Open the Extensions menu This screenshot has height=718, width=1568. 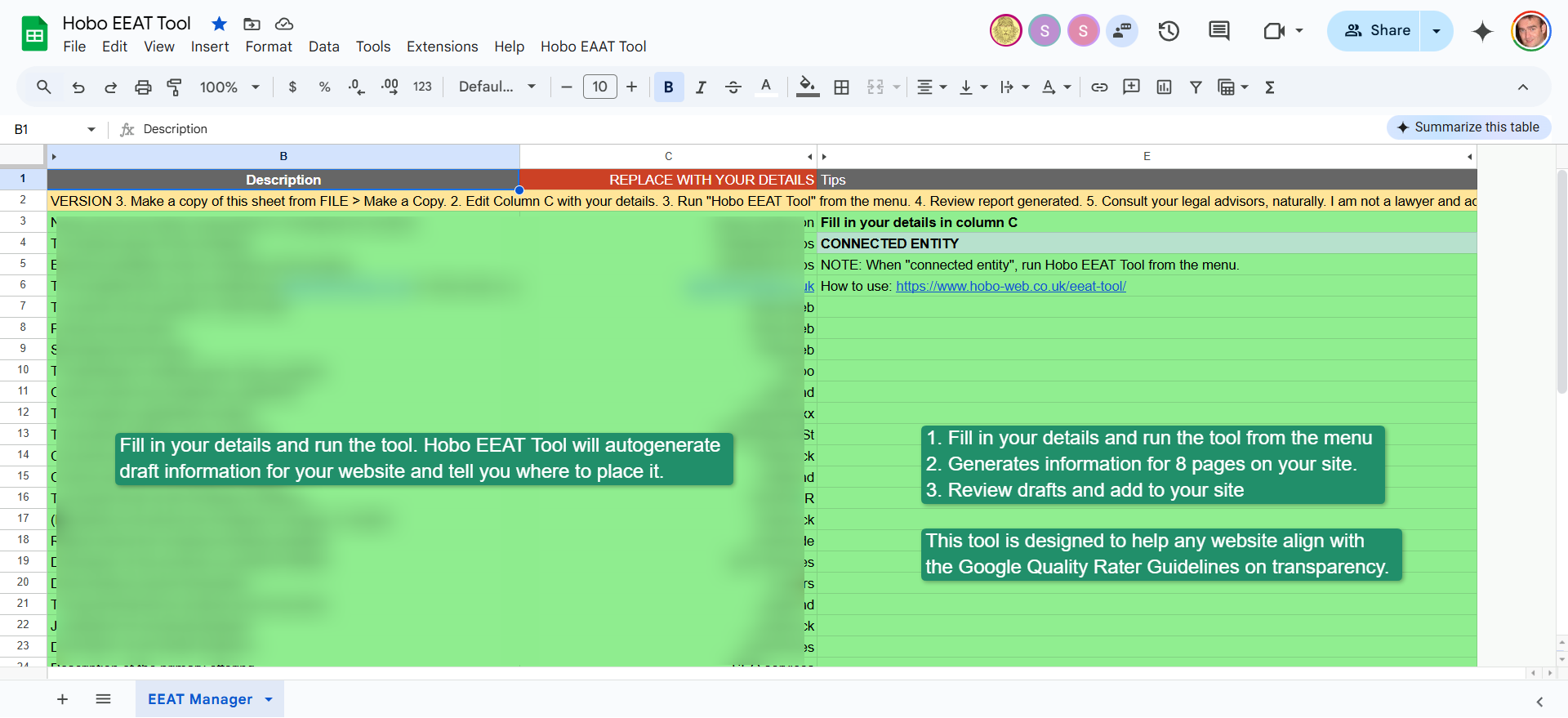(443, 47)
